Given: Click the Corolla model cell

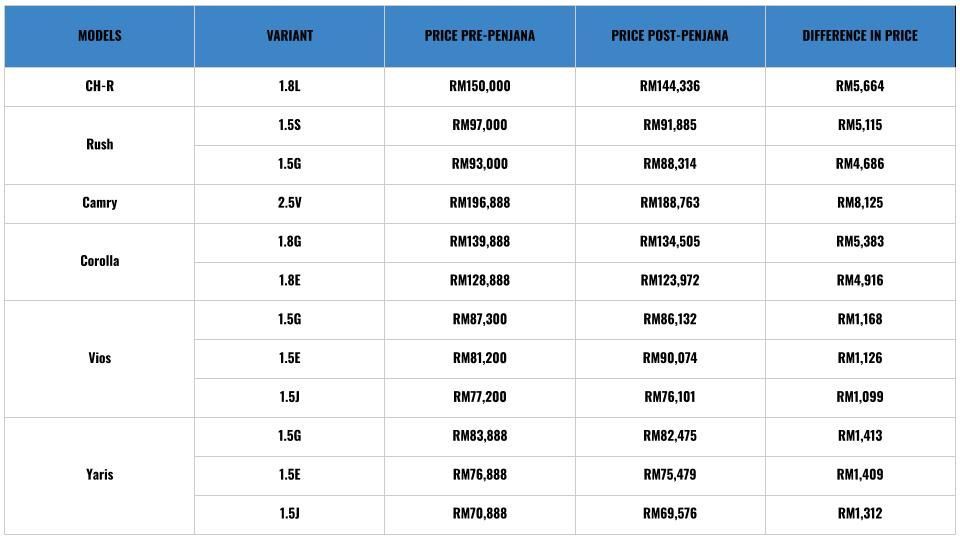Looking at the screenshot, I should 99,261.
